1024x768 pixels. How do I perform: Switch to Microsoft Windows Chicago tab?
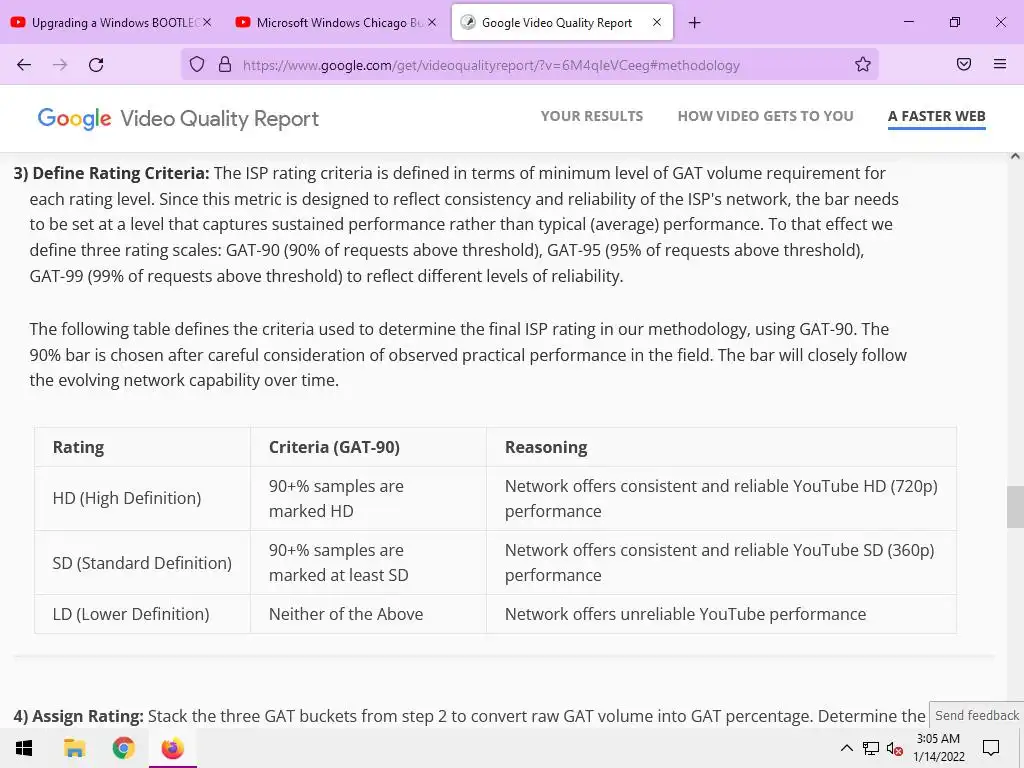[336, 23]
